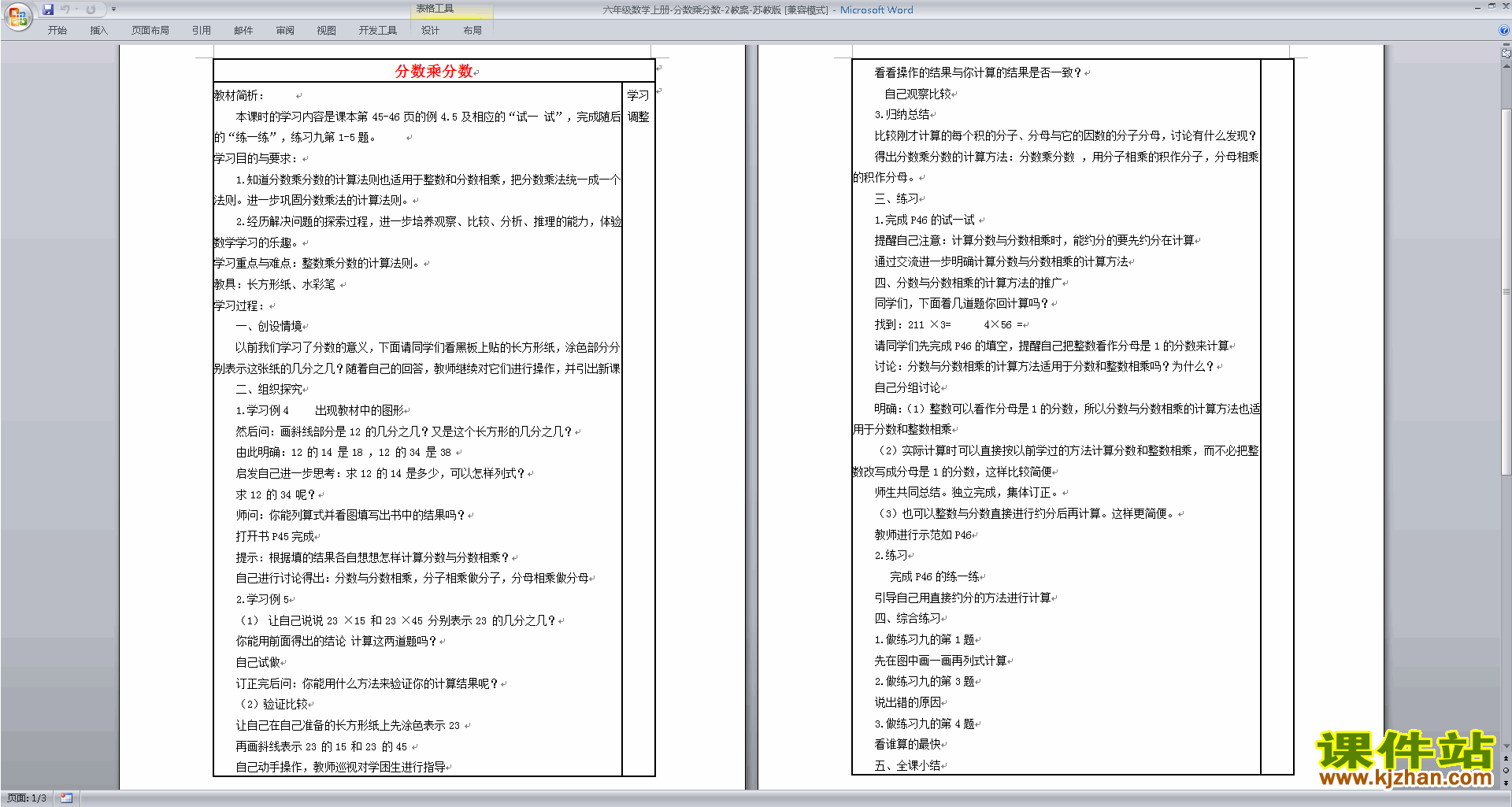This screenshot has height=807, width=1512.
Task: Expand Customize Quick Access Toolbar arrow
Action: pos(113,9)
